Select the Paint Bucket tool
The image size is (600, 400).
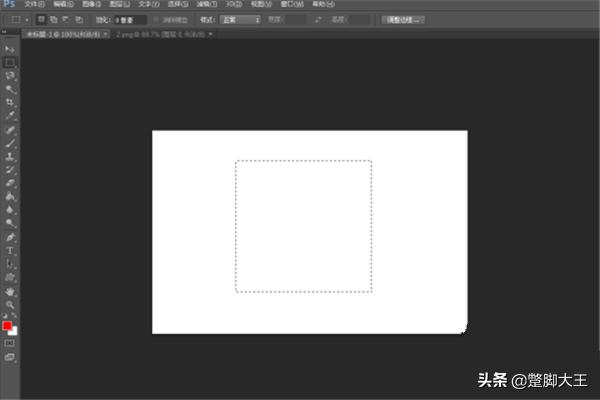coord(10,197)
